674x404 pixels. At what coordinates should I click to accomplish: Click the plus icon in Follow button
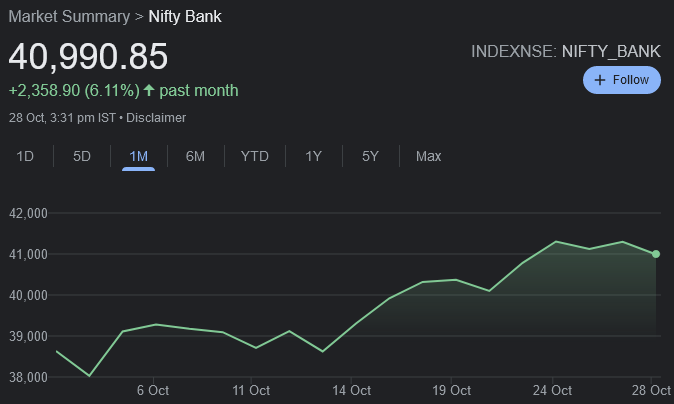point(600,80)
